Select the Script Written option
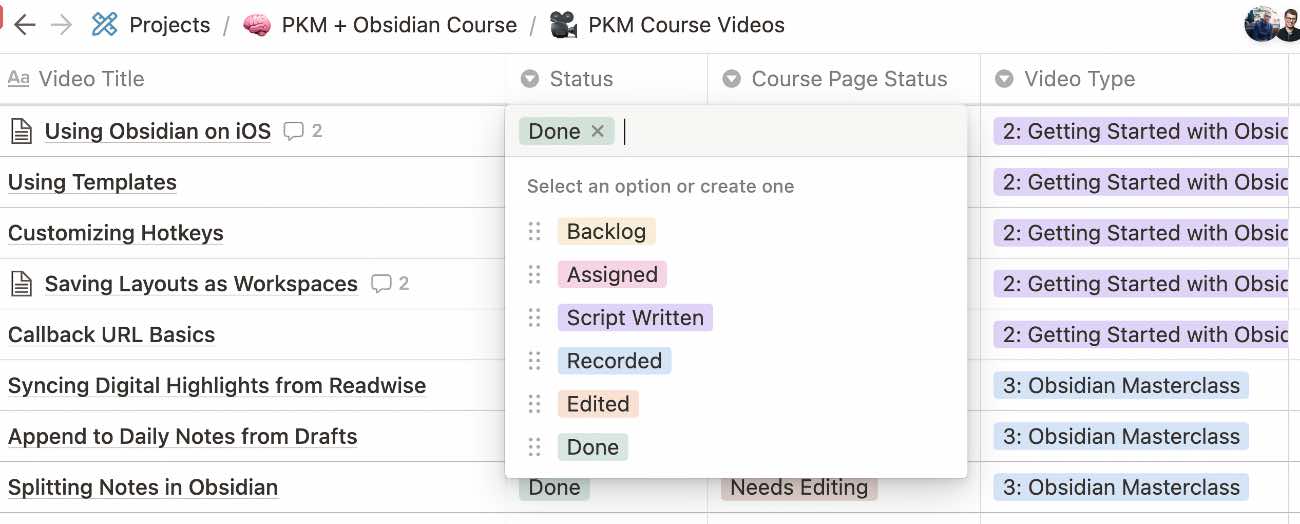Image resolution: width=1300 pixels, height=524 pixels. [x=635, y=318]
